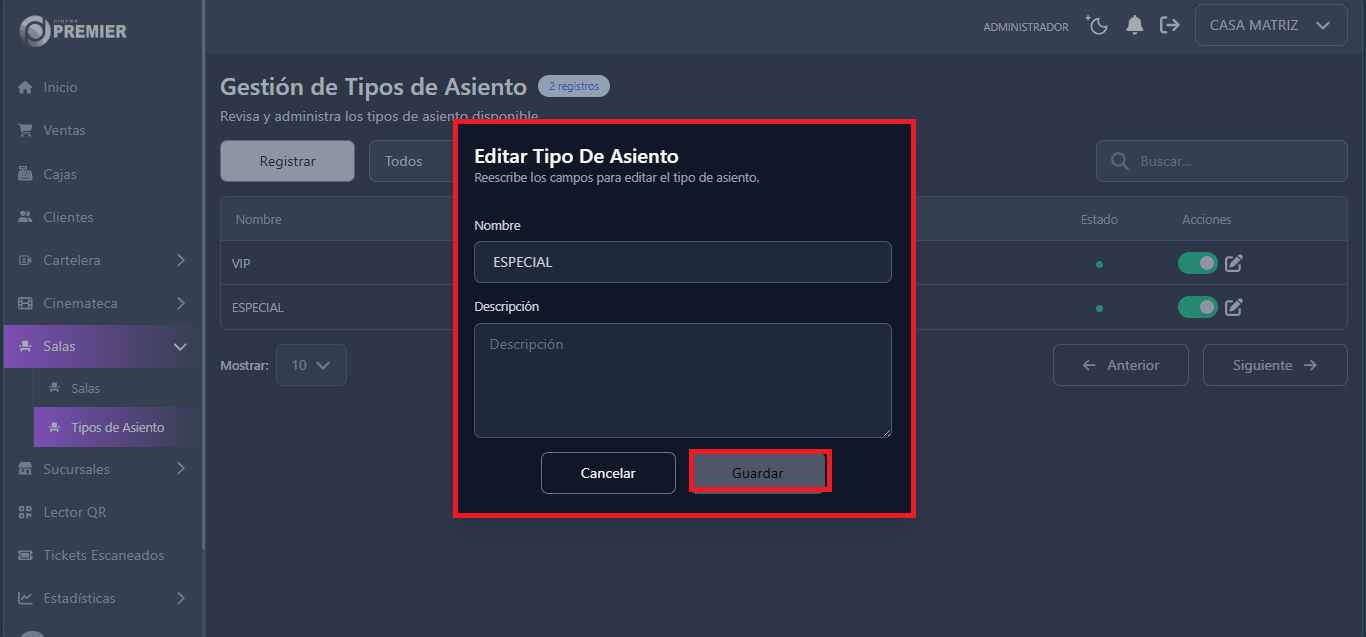Toggle the ESPECIAL estado switch

pos(1197,307)
